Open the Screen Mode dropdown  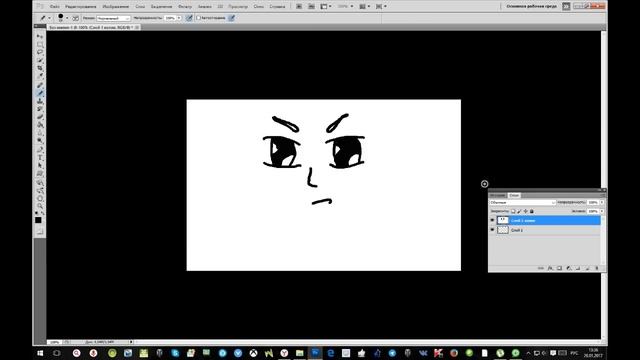coord(382,6)
